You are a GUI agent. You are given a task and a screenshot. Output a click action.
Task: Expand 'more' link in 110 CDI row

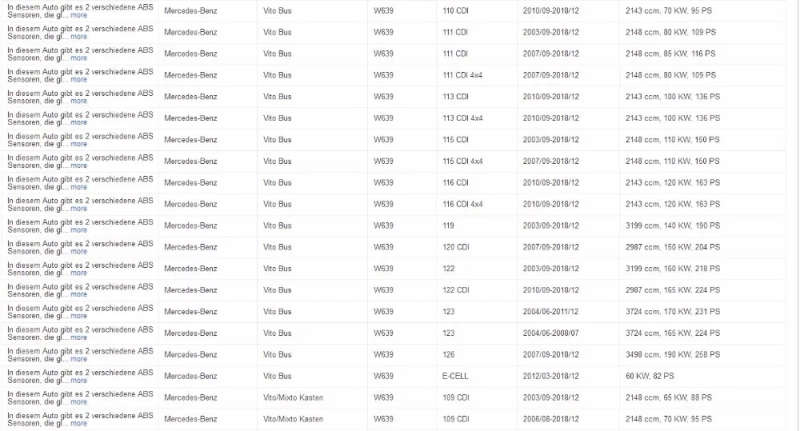click(79, 15)
